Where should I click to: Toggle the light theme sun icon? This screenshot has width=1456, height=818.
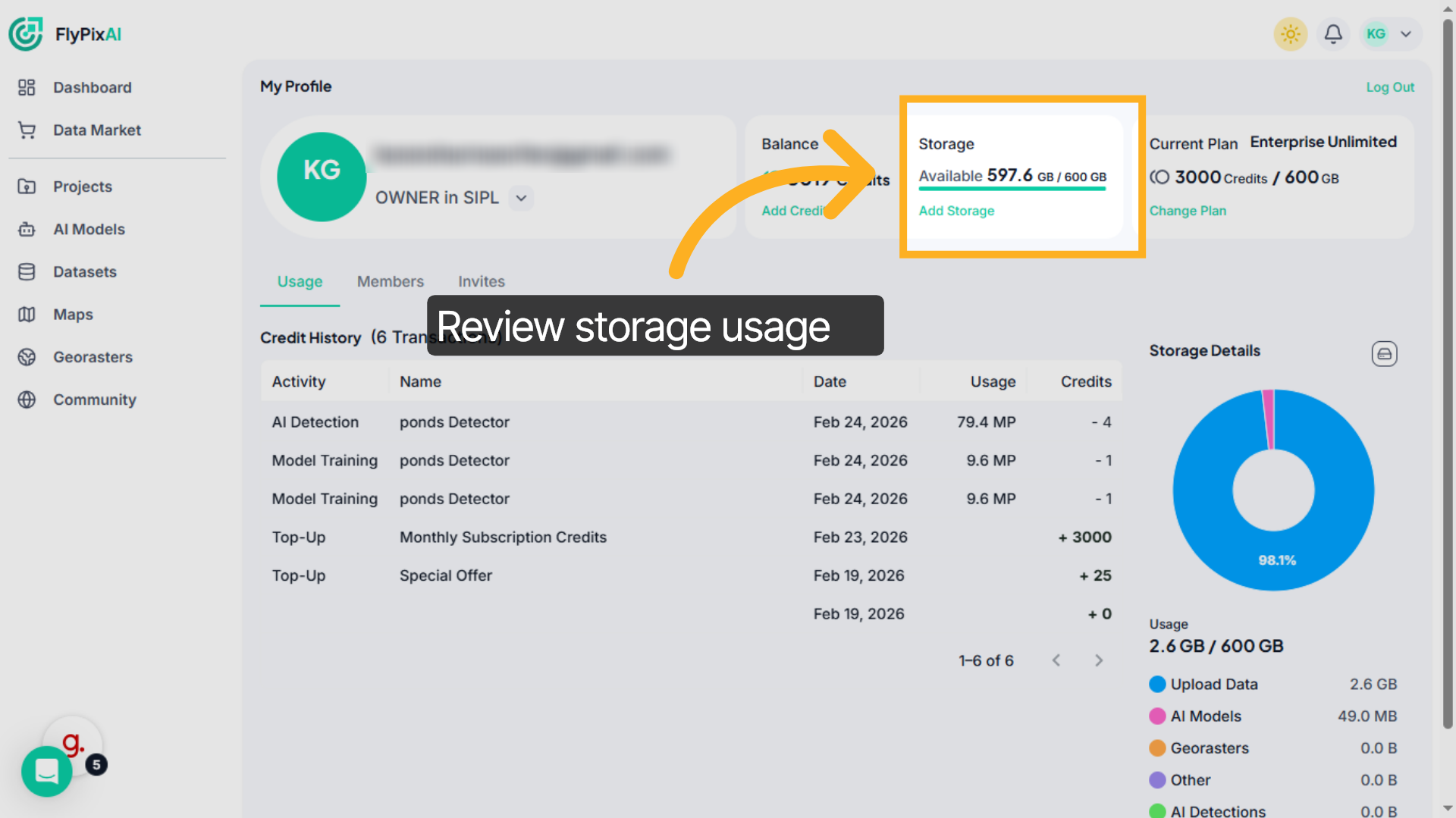(1291, 34)
